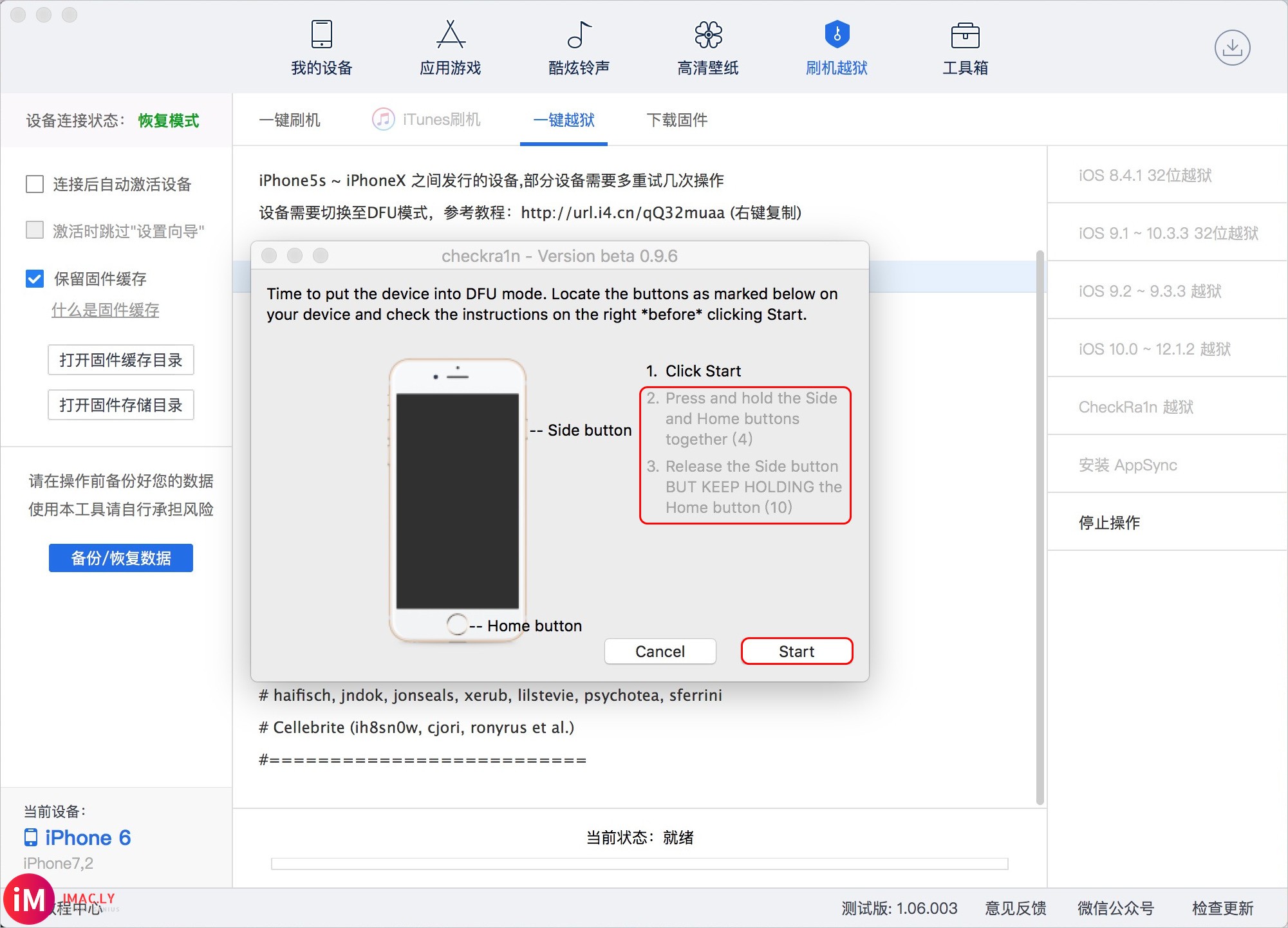Image resolution: width=1288 pixels, height=928 pixels.
Task: Toggle 激活时跳过"设置向导" checkbox
Action: [34, 230]
